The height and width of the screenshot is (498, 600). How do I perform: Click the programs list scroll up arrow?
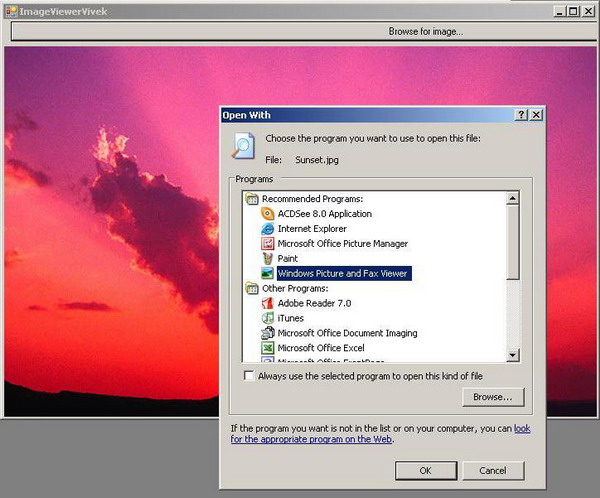click(512, 198)
